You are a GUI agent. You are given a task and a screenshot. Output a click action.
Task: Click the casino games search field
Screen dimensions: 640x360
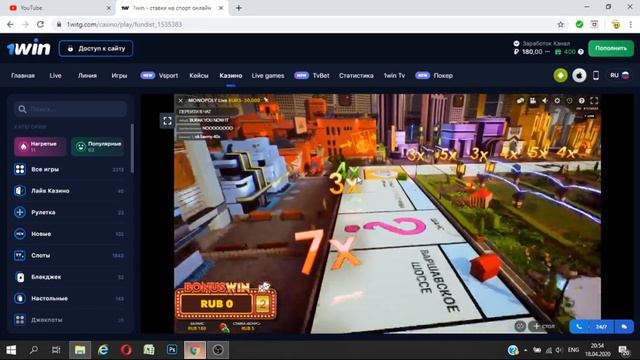(x=70, y=109)
